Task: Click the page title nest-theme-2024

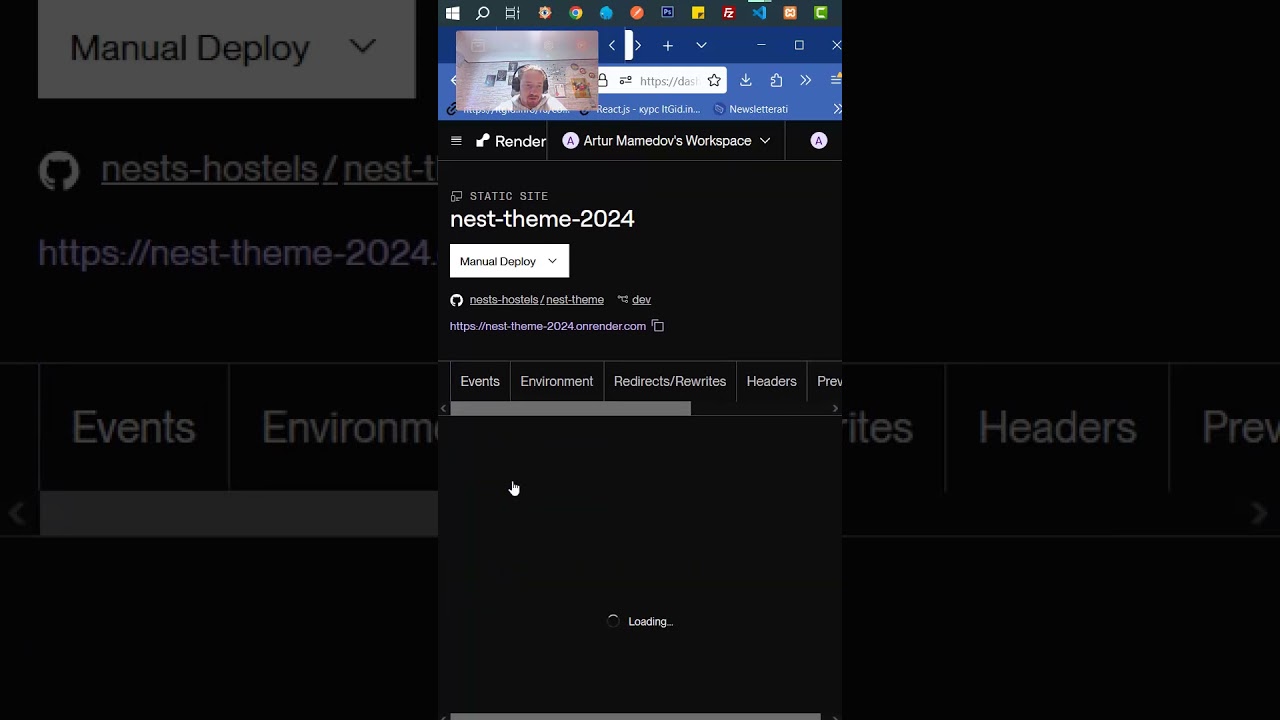Action: coord(542,219)
